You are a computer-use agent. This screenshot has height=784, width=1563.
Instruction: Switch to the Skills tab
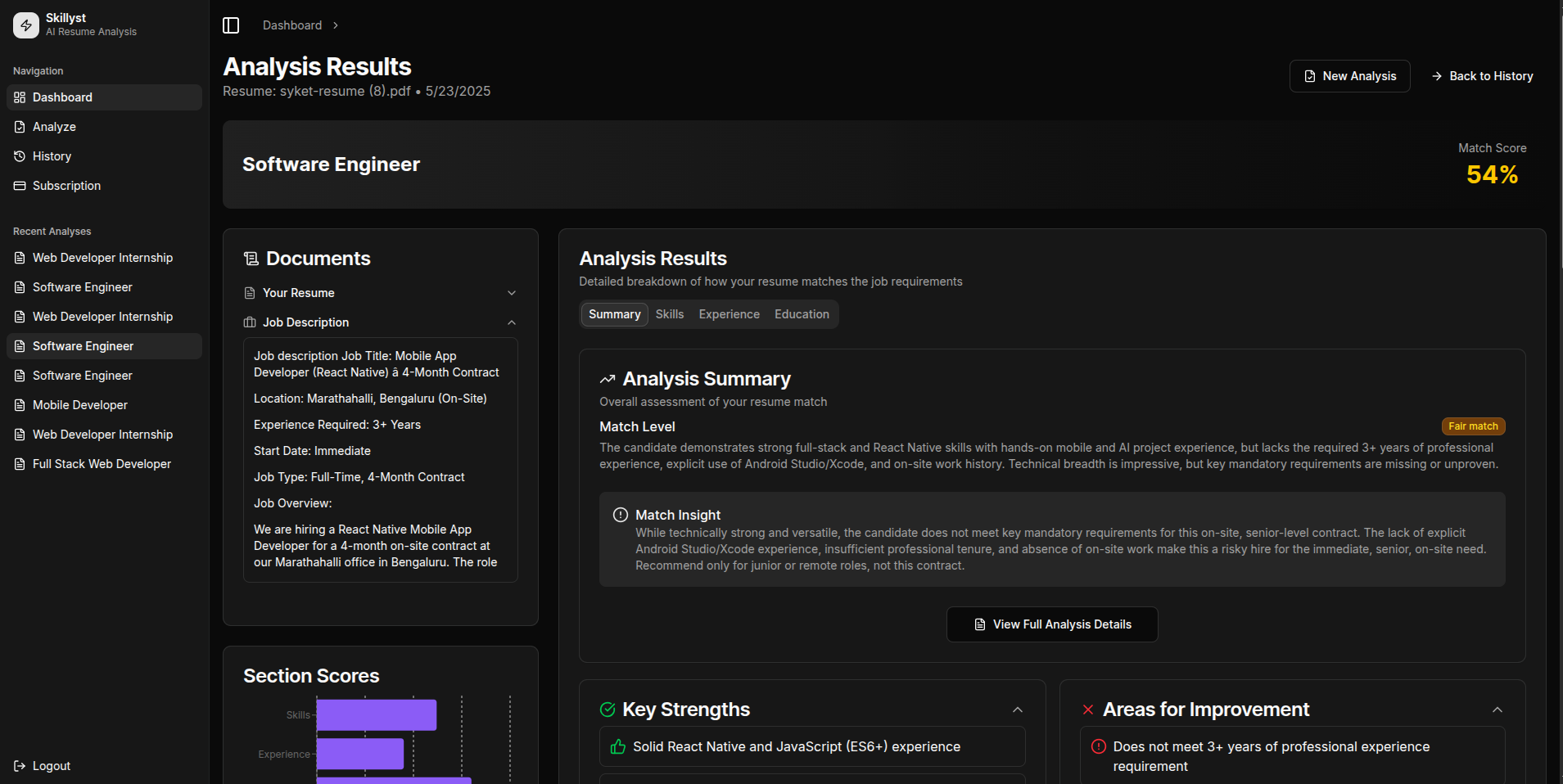tap(670, 314)
